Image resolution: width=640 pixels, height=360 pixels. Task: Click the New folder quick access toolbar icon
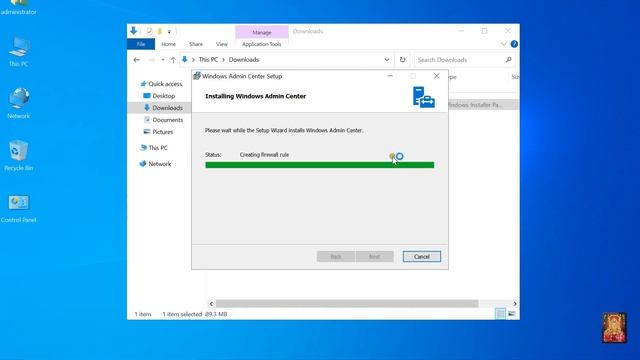(160, 31)
